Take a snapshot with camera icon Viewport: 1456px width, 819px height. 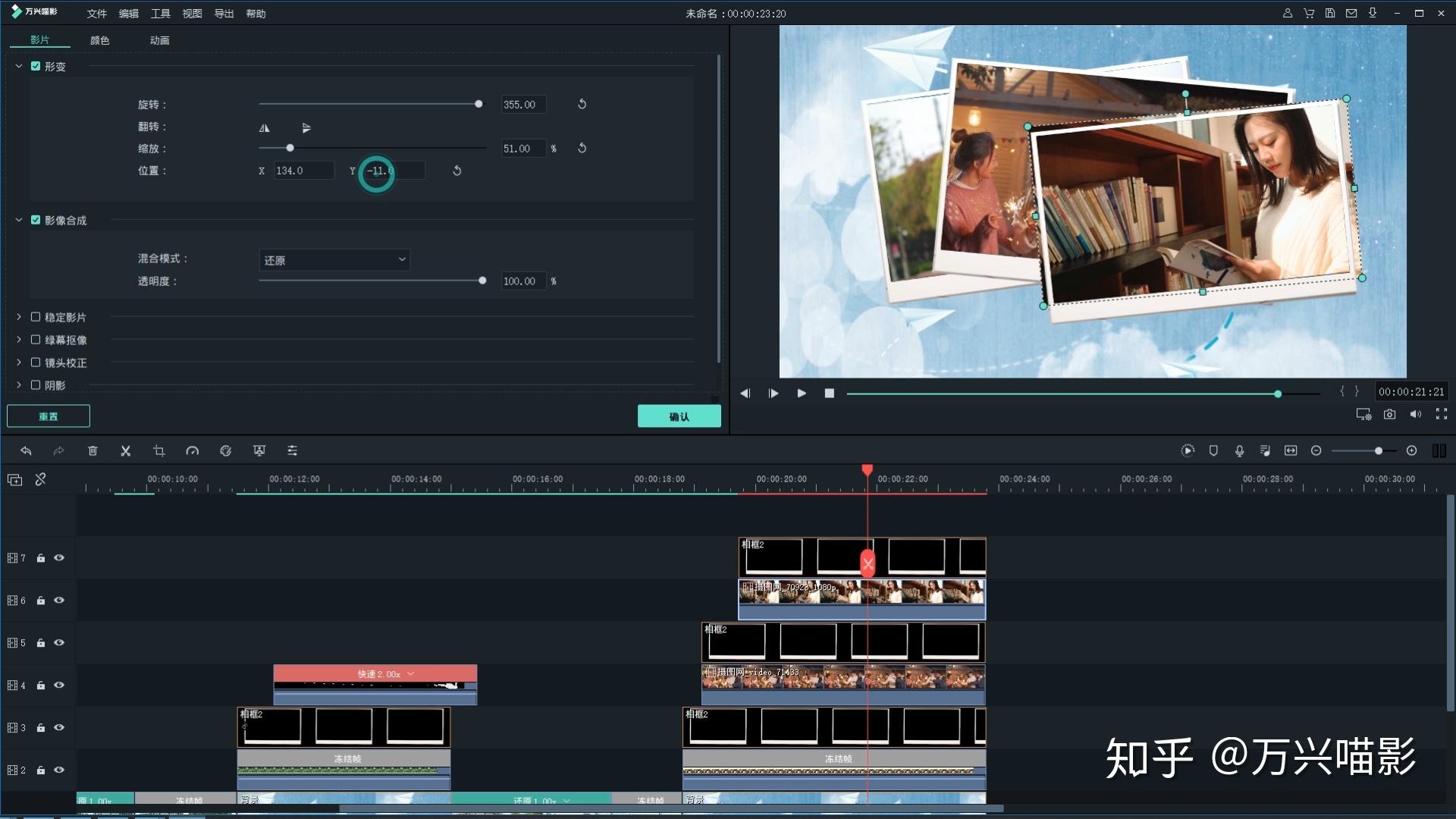click(1389, 414)
